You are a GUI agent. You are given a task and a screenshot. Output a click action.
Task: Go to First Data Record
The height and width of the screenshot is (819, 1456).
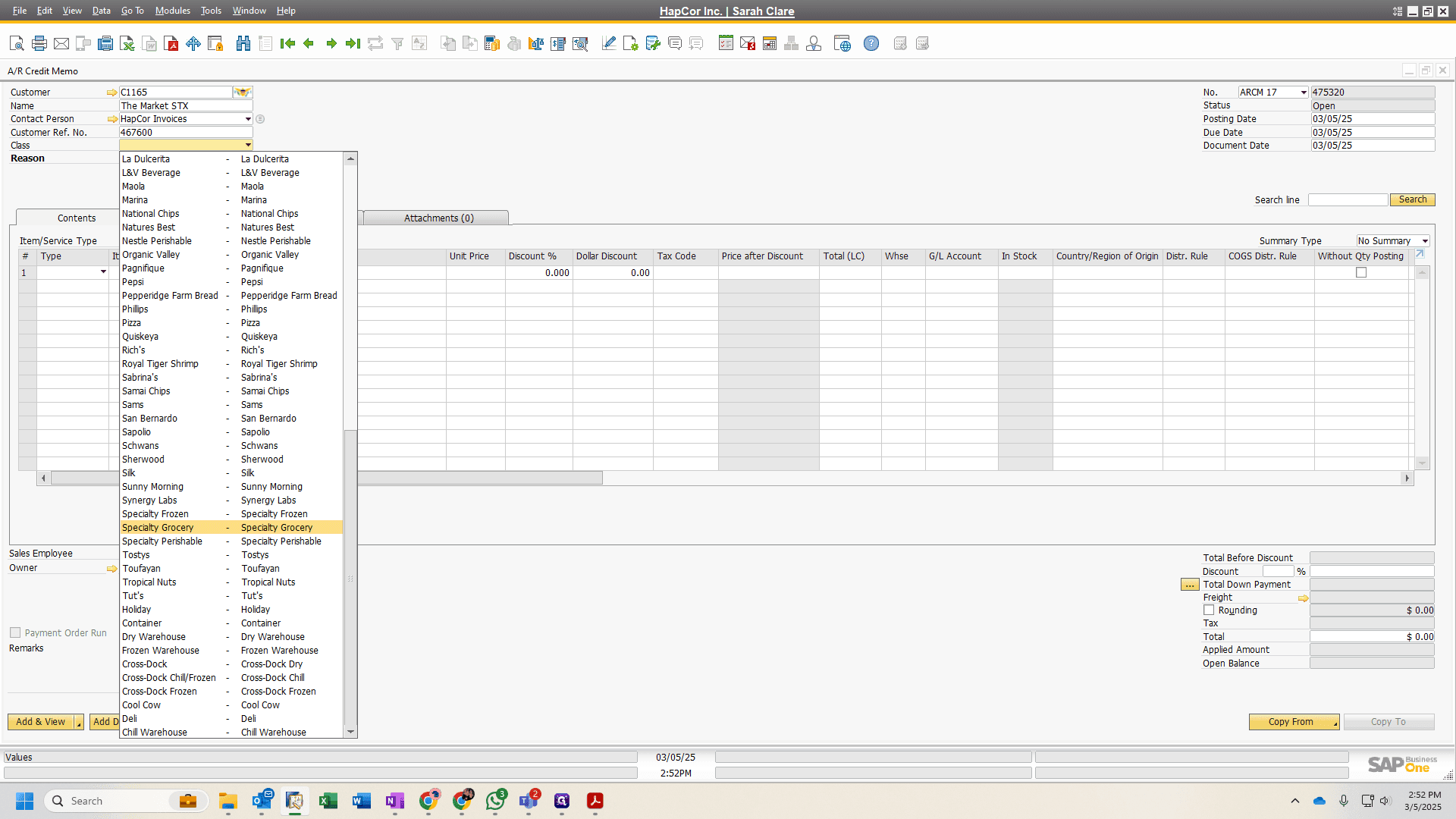[x=287, y=44]
